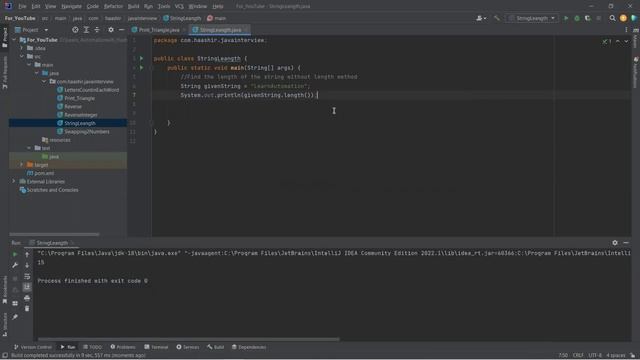
Task: Click the main method breadcrumb
Action: pos(216,18)
